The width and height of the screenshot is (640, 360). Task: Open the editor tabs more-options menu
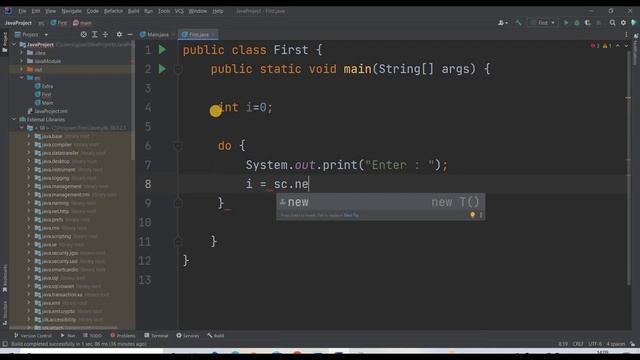pos(626,35)
